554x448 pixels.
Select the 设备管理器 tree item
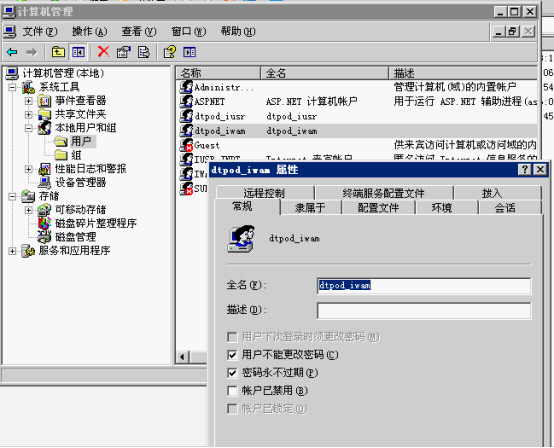[81, 183]
